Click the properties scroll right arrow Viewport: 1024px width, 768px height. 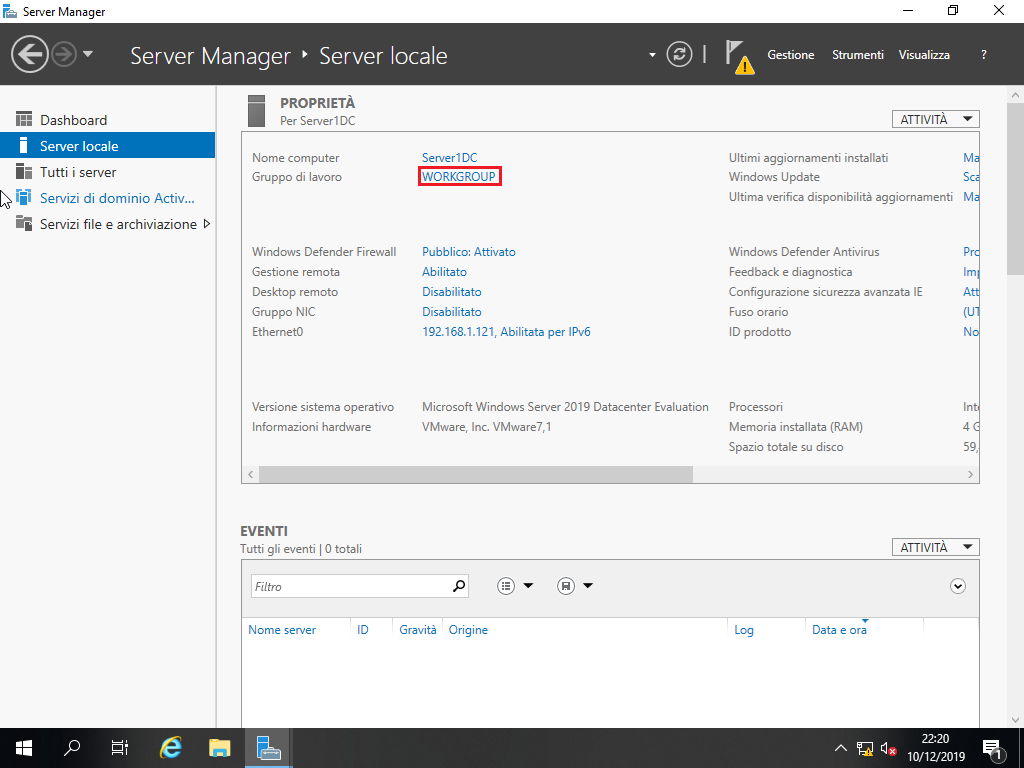[970, 475]
